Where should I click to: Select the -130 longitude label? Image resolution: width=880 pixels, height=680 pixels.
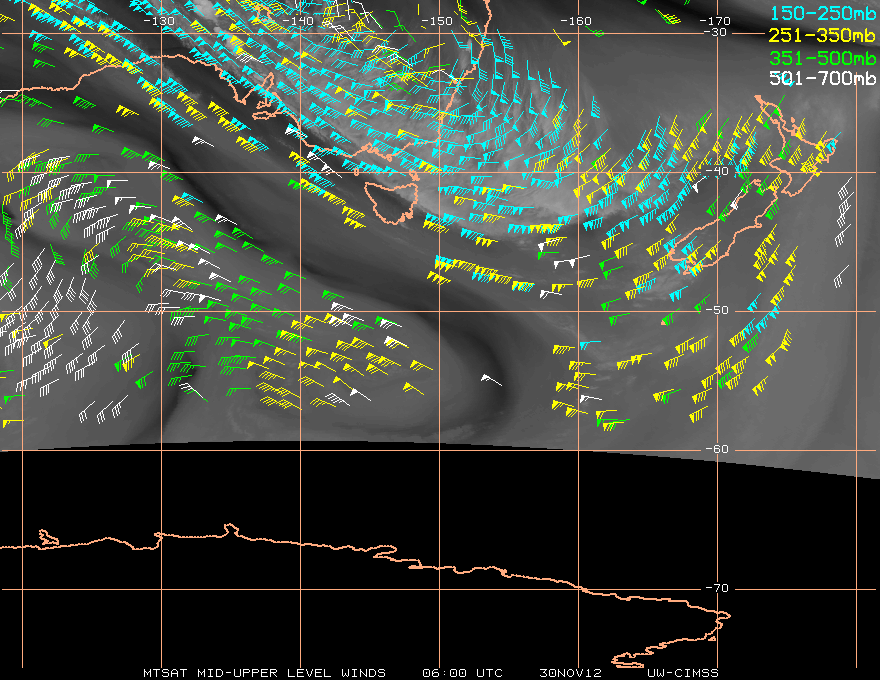click(159, 21)
